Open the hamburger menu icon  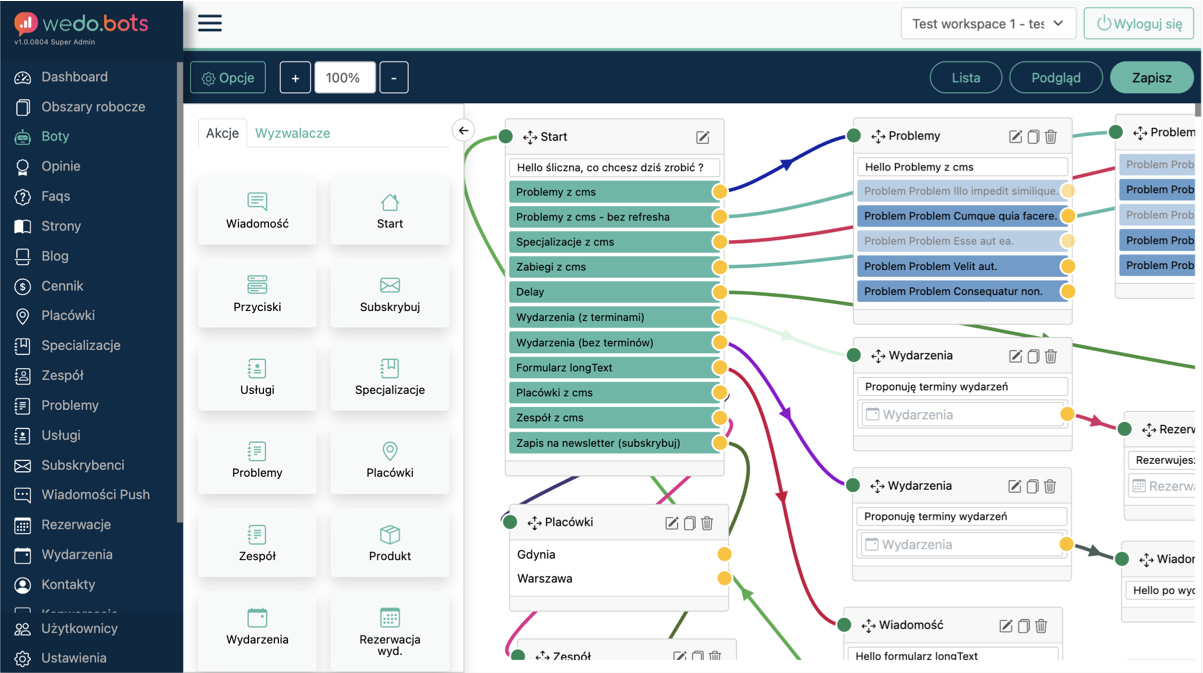(210, 23)
